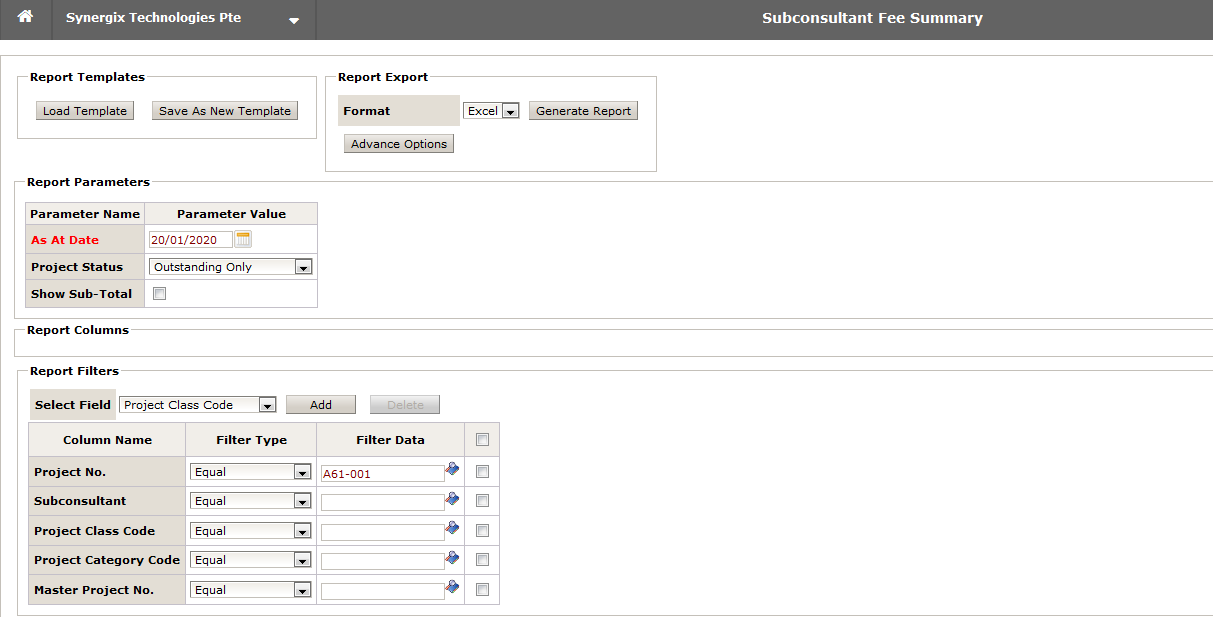
Task: Click the Load Template button
Action: [x=85, y=111]
